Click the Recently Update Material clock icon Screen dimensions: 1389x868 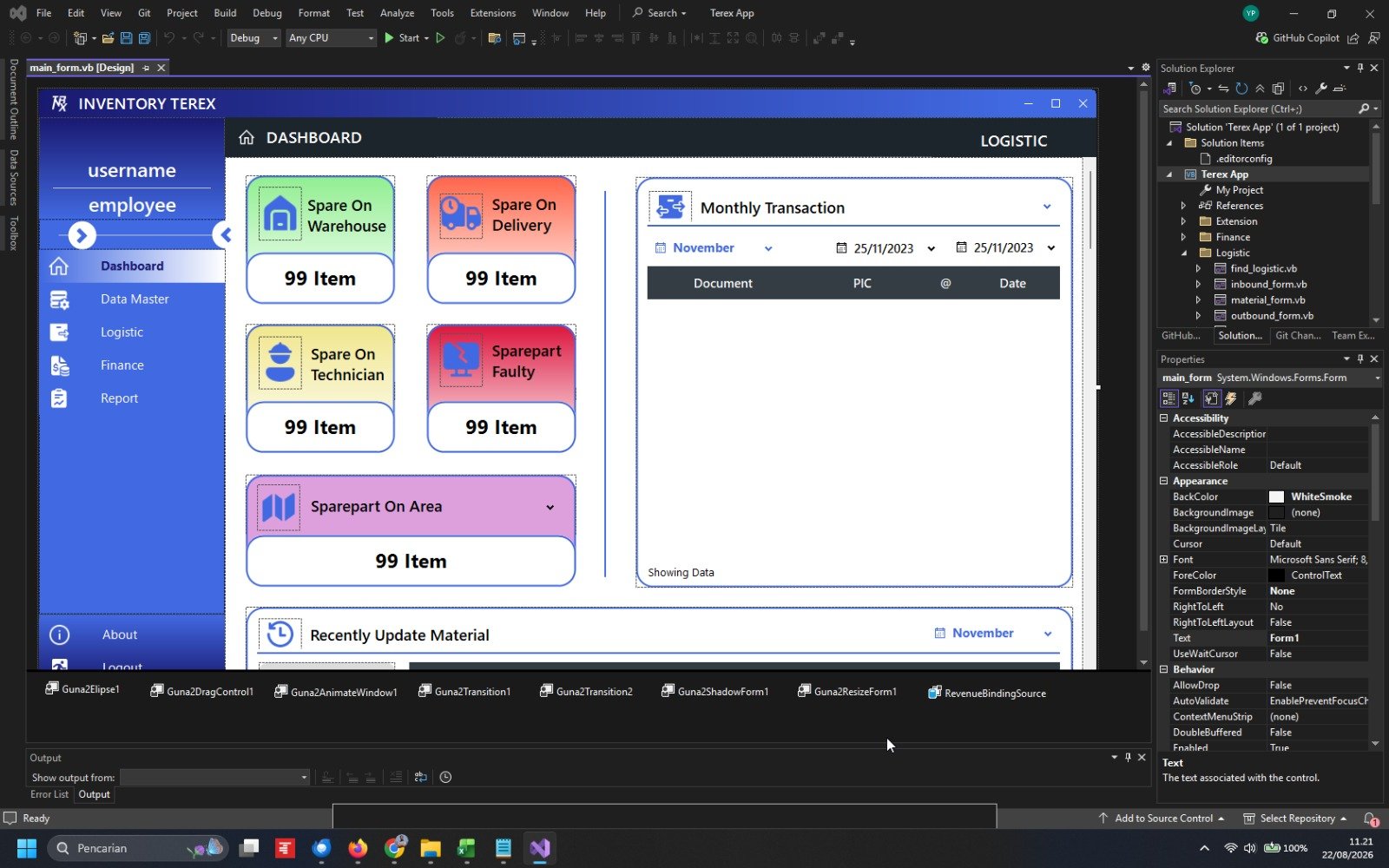[280, 635]
